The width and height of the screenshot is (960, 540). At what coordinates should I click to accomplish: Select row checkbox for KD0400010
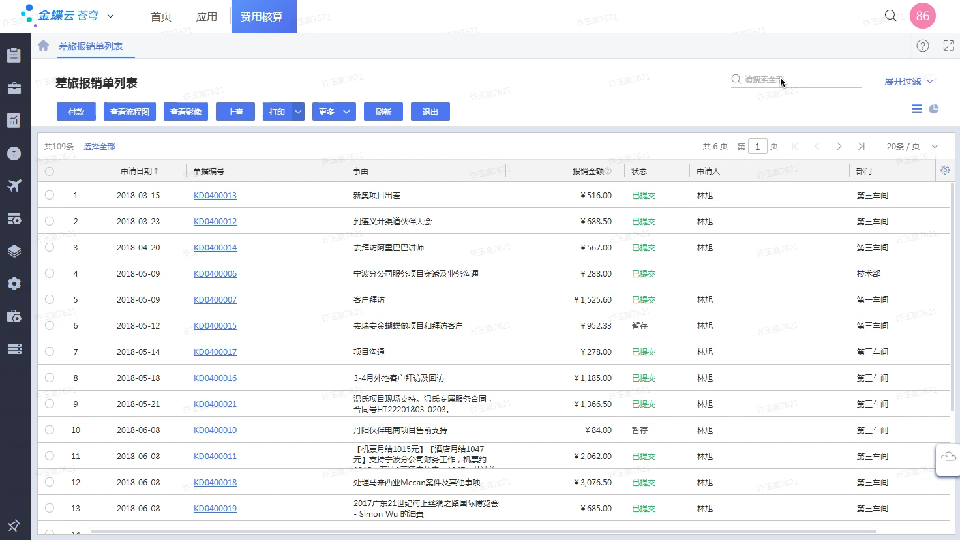coord(50,430)
